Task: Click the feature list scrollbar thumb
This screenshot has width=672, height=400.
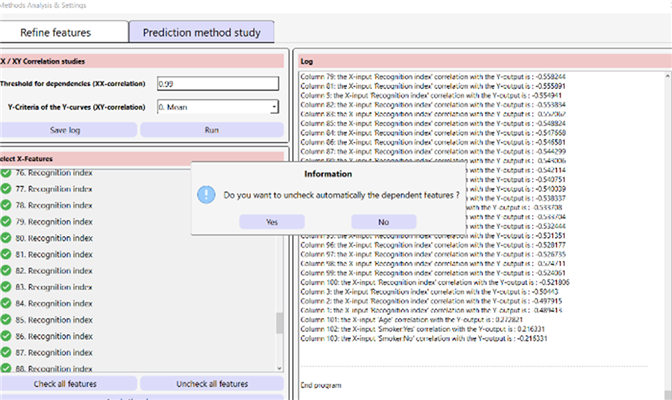Action: pos(279,323)
